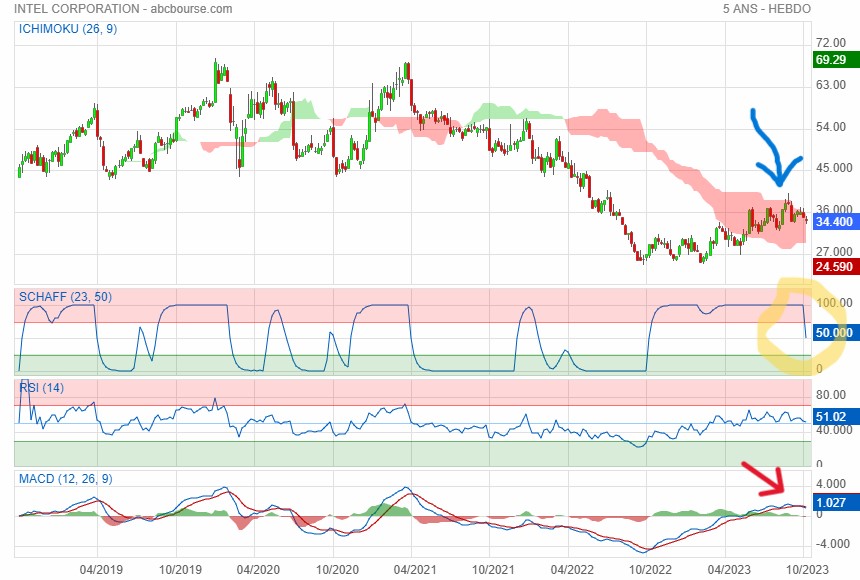
Task: Click the 4.000 MACD axis label
Action: tap(831, 483)
